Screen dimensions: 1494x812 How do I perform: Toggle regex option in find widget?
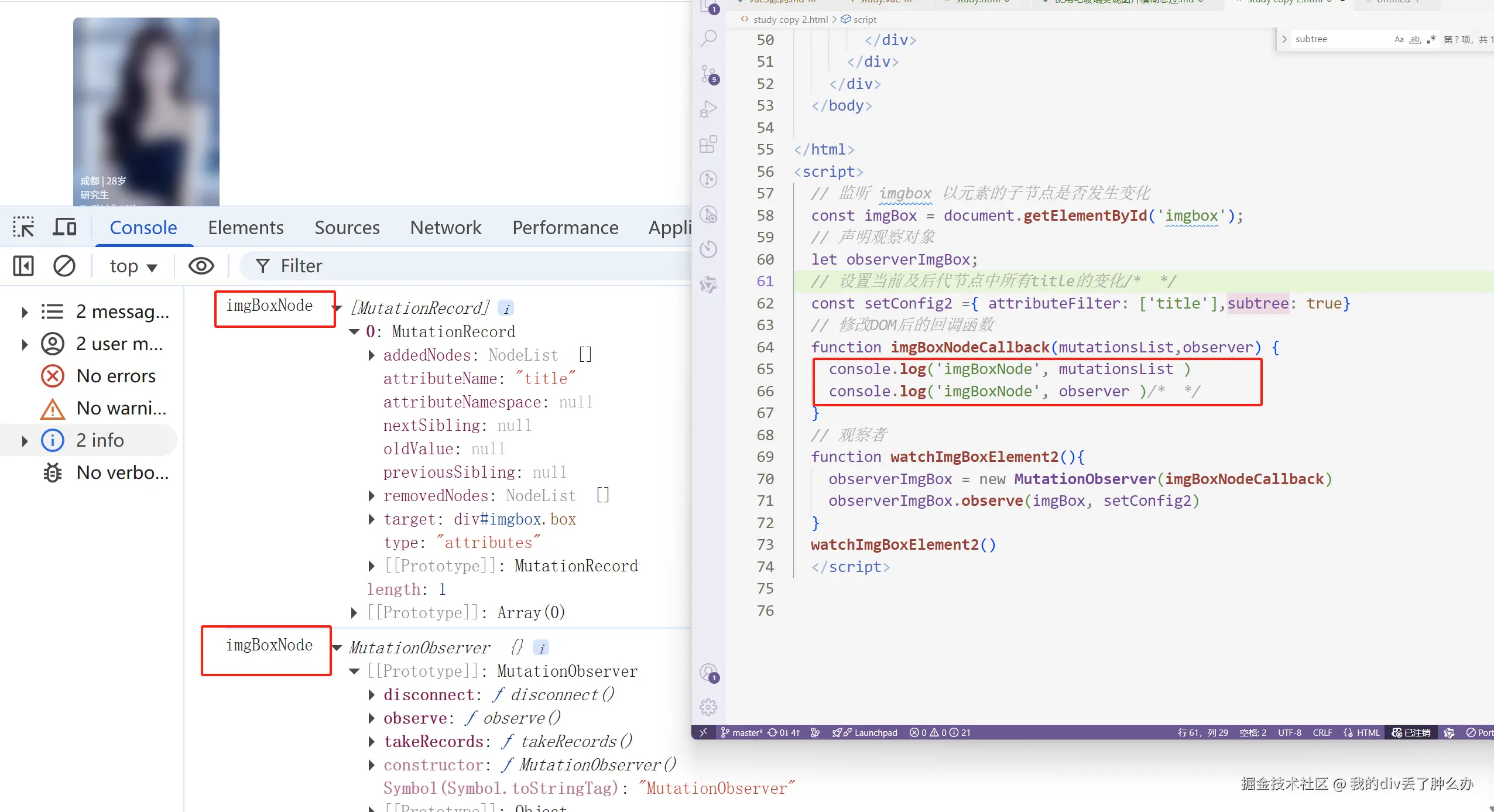[1431, 39]
